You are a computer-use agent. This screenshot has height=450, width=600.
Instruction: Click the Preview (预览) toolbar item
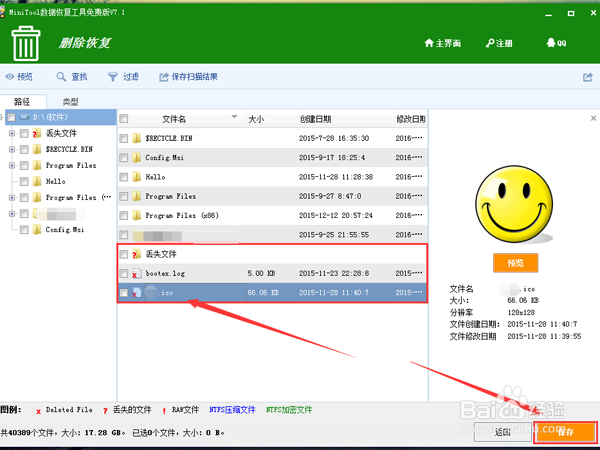(x=19, y=77)
